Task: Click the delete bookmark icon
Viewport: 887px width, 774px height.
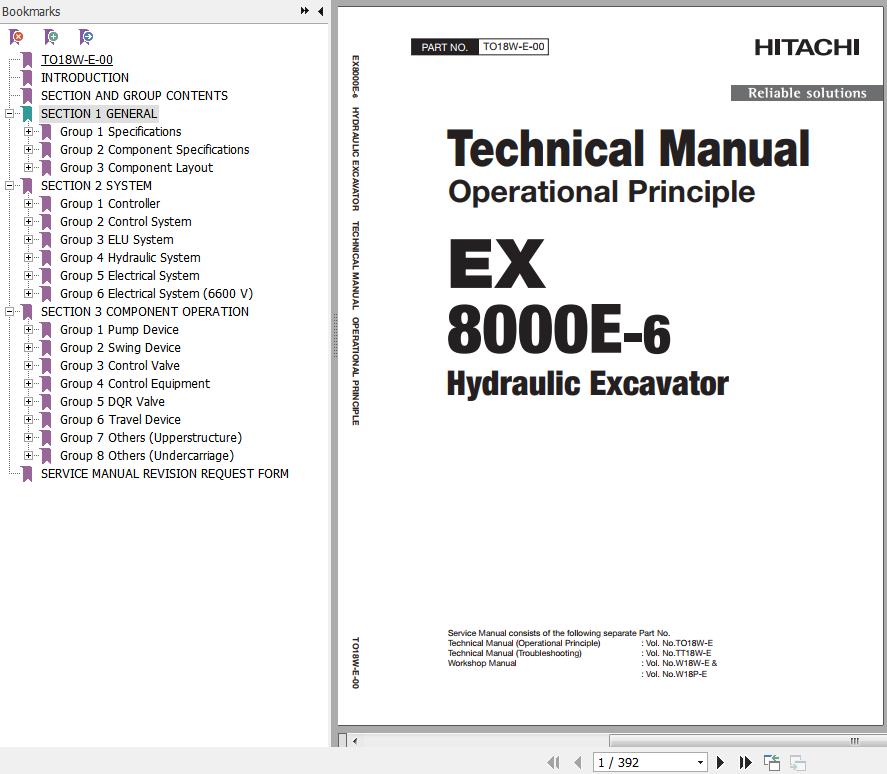Action: point(16,37)
